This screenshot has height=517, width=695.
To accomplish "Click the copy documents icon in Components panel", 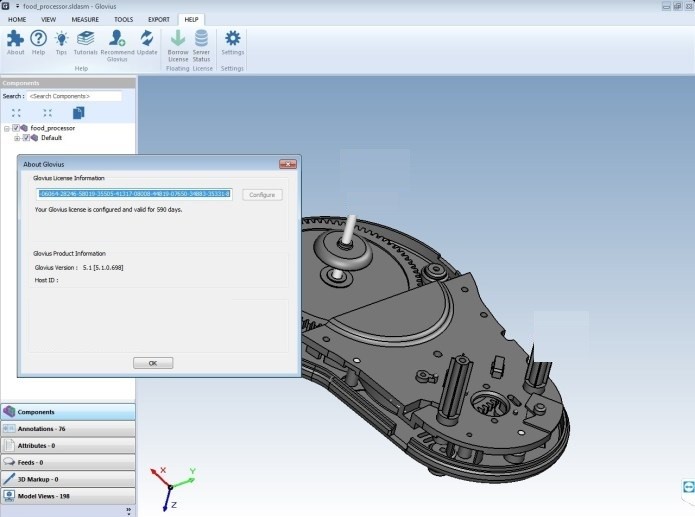I will click(78, 113).
